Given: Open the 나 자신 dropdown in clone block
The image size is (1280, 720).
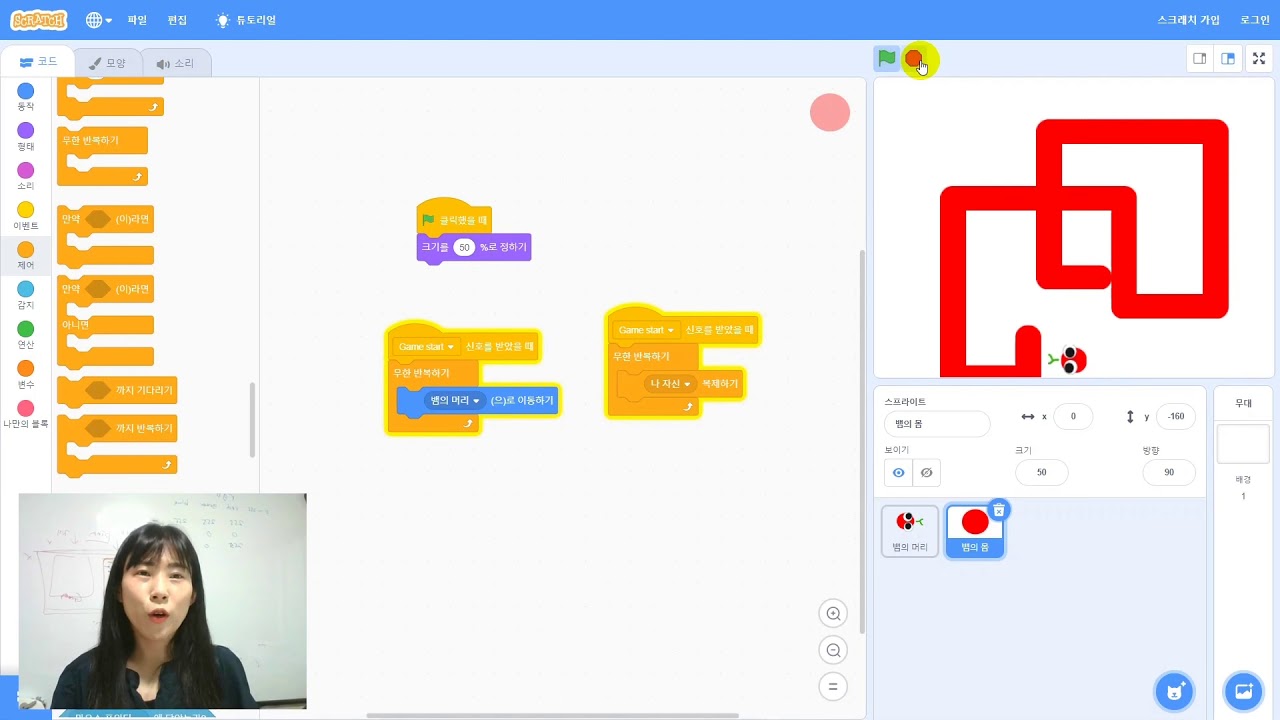Looking at the screenshot, I should (671, 384).
